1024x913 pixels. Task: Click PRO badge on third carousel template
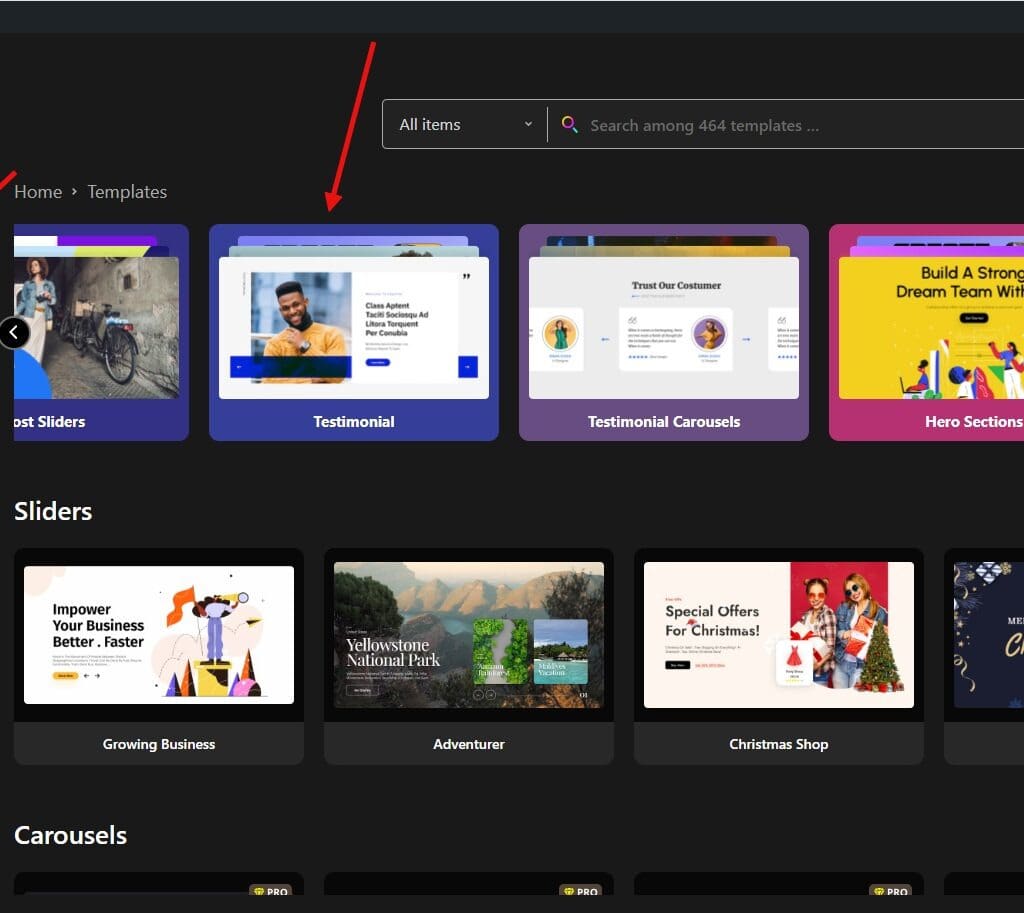point(890,891)
